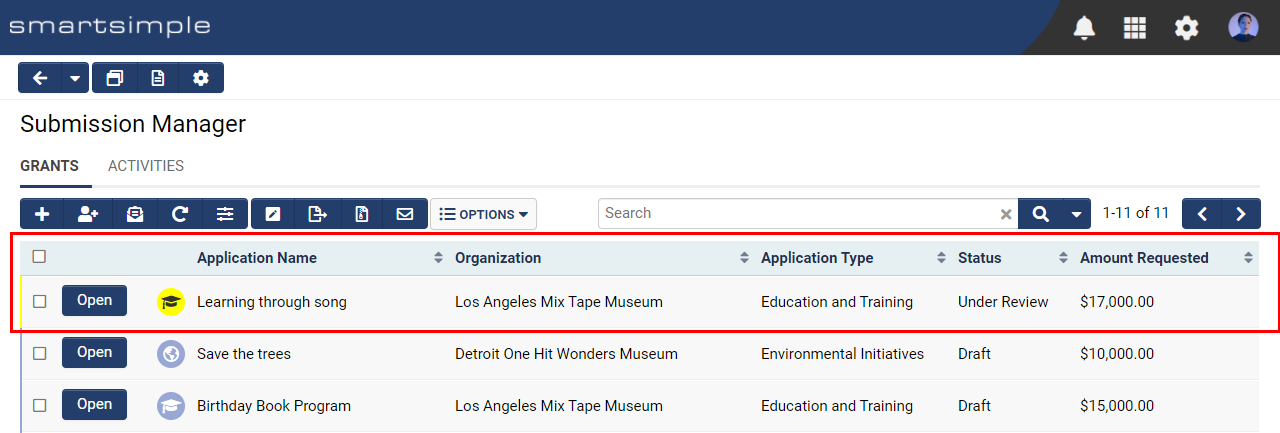Click the pencil edit icon in the toolbar

click(272, 214)
